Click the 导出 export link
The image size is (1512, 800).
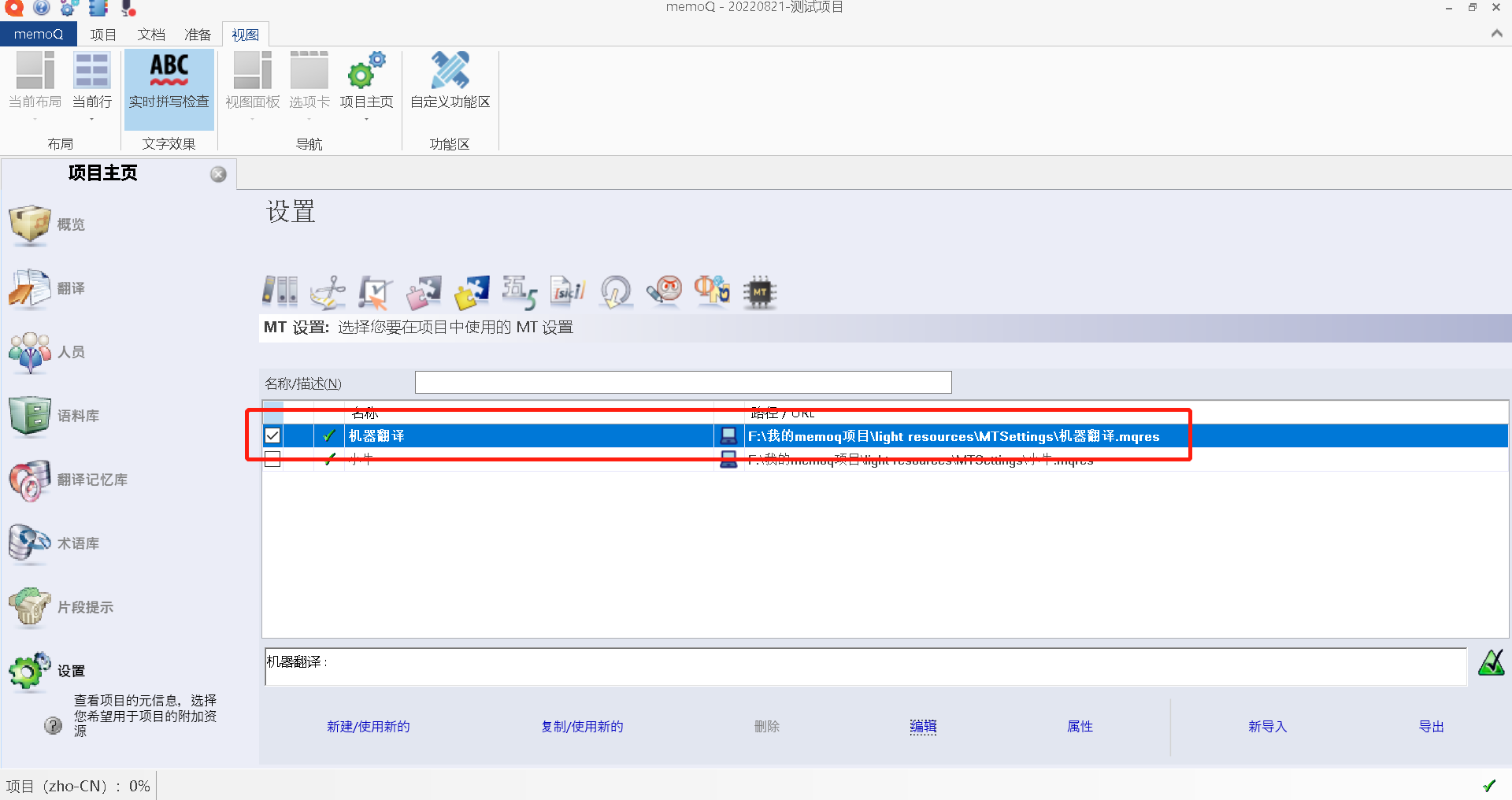point(1431,726)
